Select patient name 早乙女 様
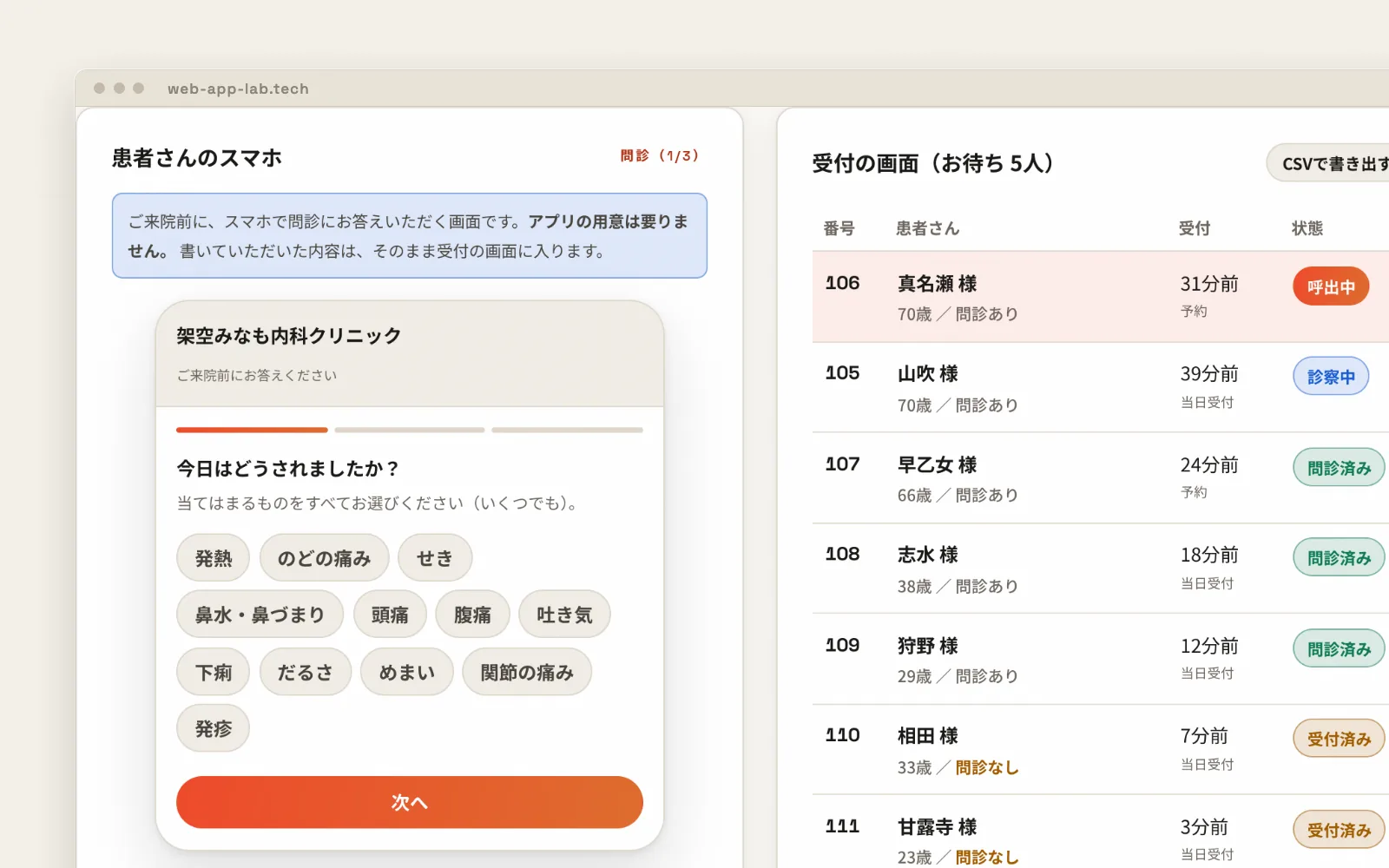Image resolution: width=1389 pixels, height=868 pixels. coord(937,464)
